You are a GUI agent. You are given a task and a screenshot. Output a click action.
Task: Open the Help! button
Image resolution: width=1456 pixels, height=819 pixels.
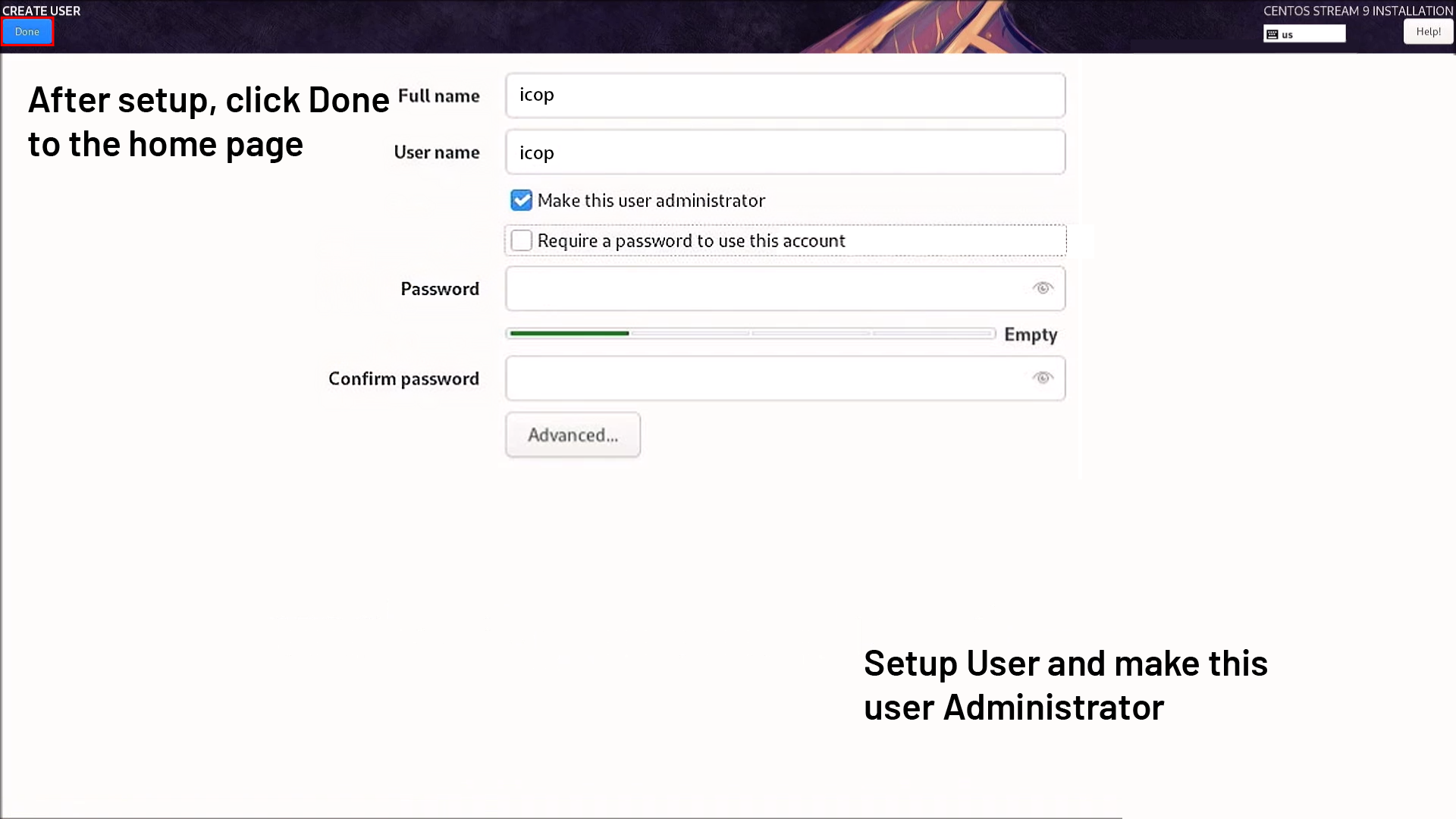click(1428, 32)
